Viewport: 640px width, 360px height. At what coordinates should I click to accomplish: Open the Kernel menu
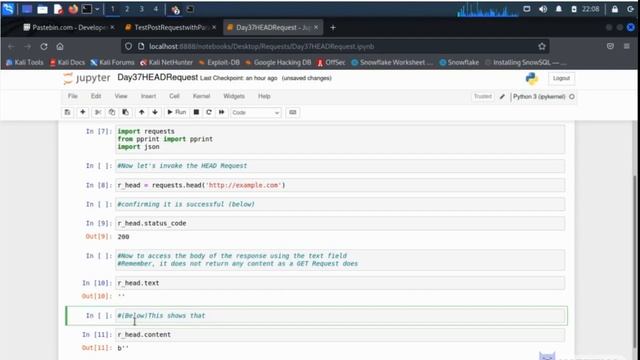pos(201,96)
